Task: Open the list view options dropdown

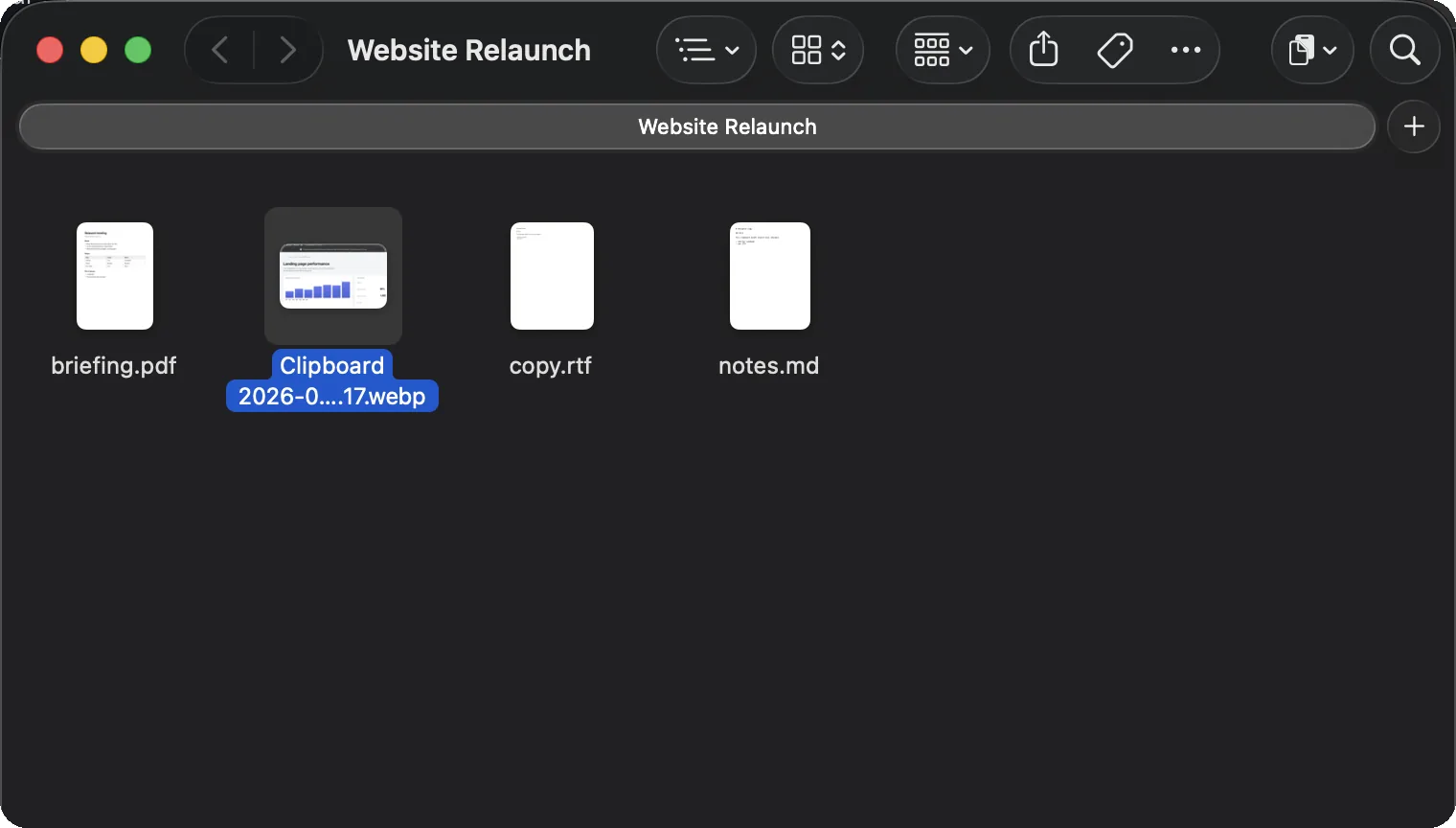Action: (x=707, y=50)
